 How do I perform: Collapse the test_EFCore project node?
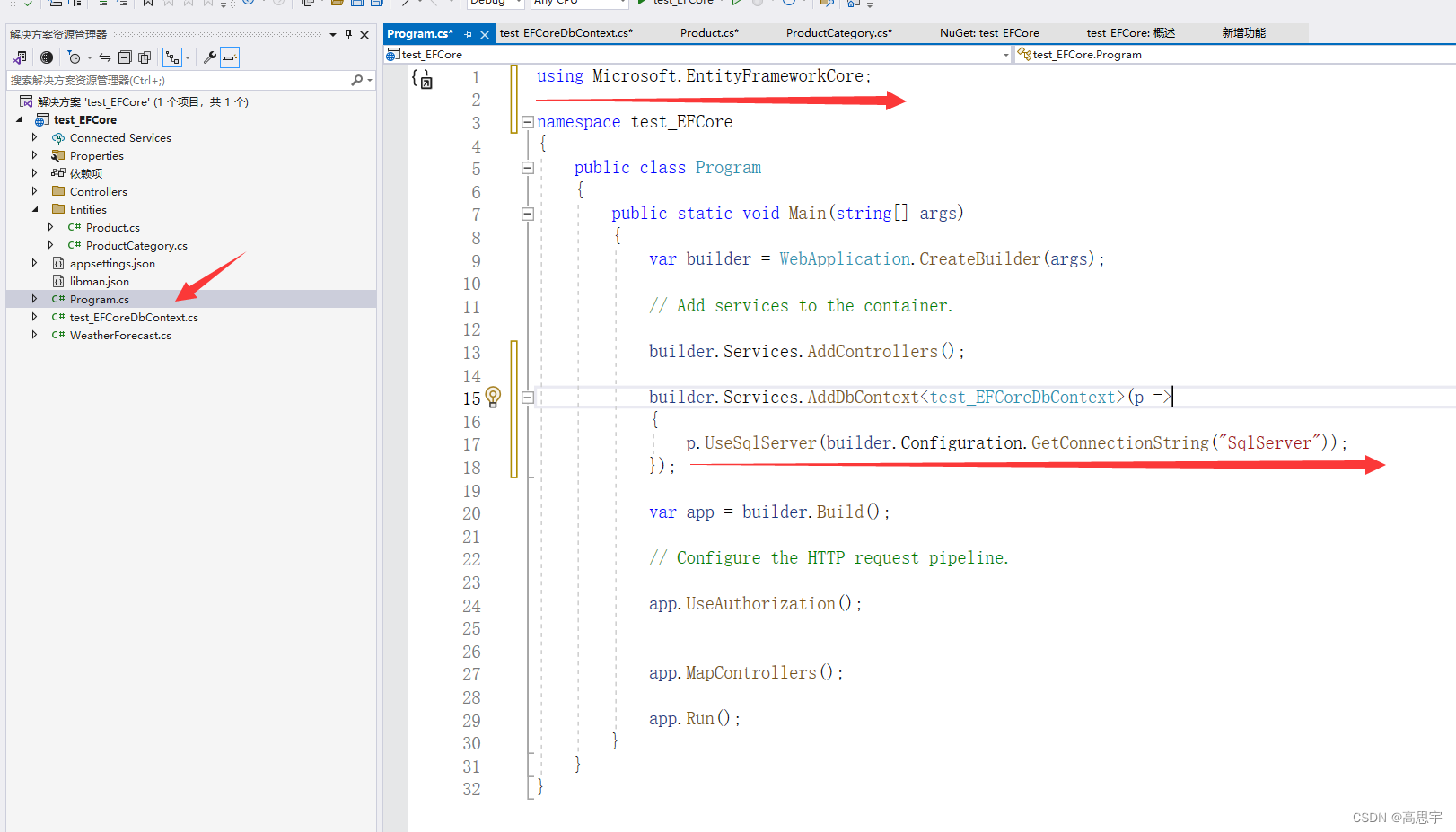pos(19,119)
